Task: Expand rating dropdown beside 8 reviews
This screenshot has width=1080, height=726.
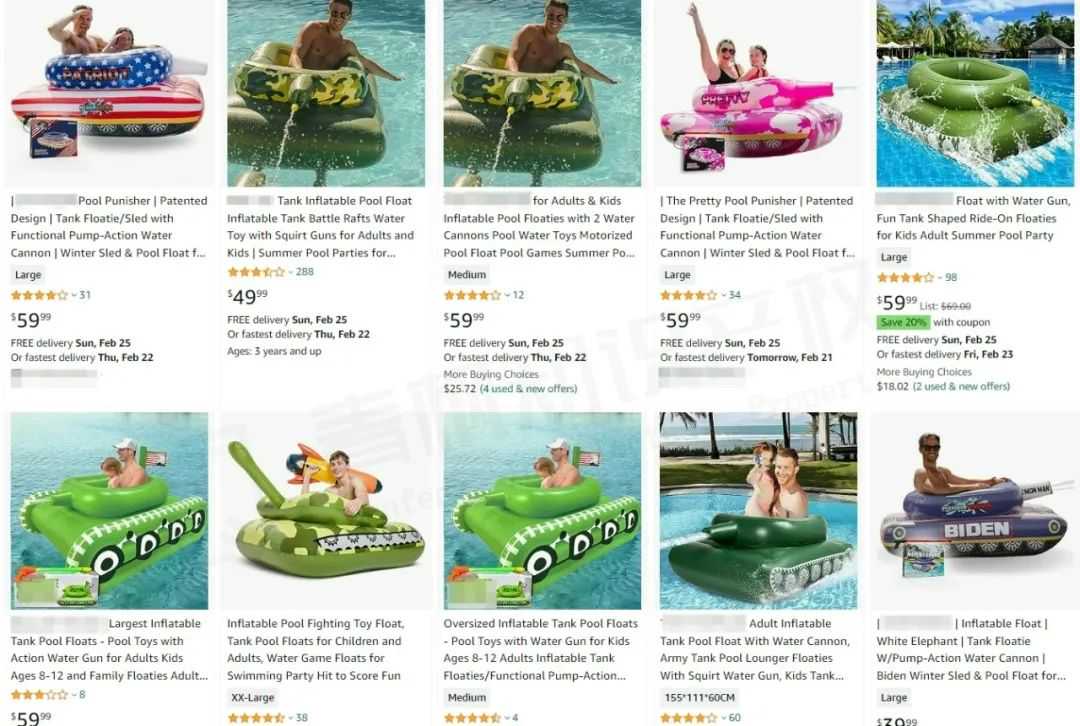Action: coord(73,694)
